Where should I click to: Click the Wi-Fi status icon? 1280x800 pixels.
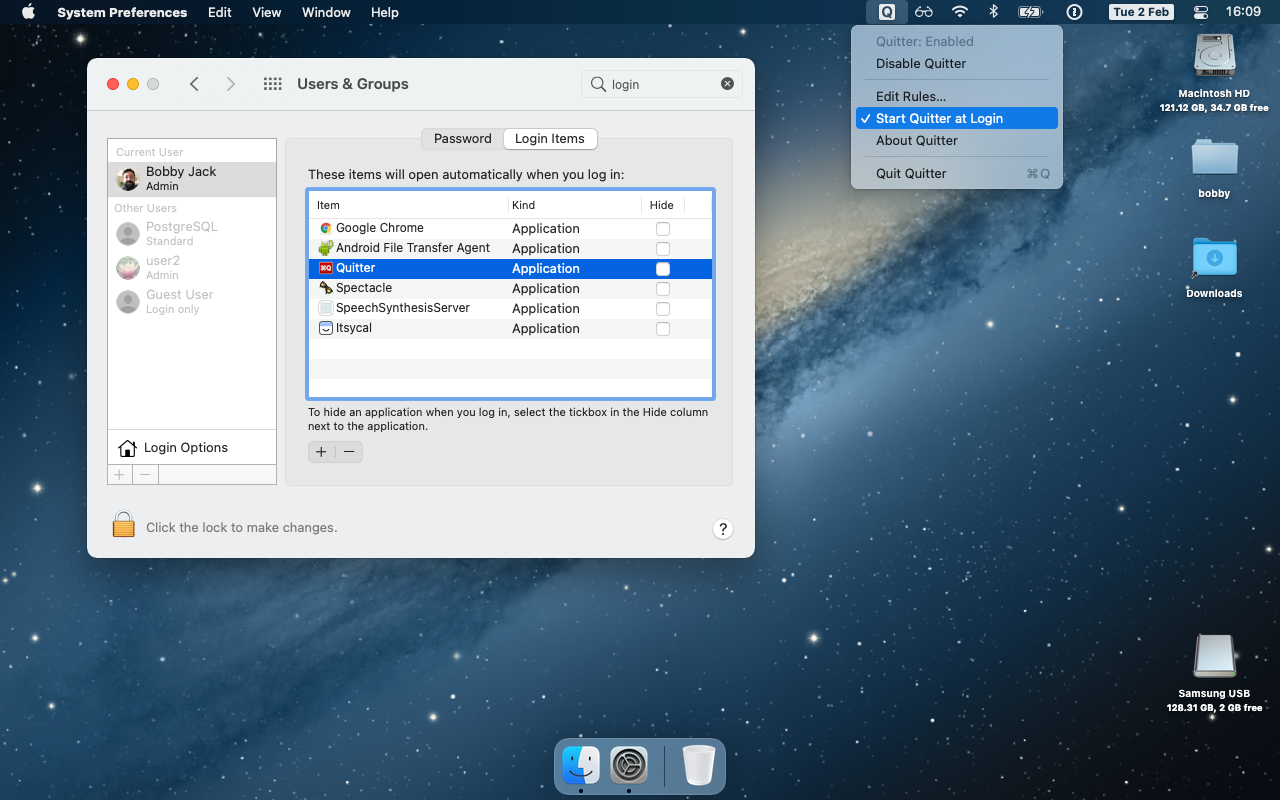pos(959,12)
